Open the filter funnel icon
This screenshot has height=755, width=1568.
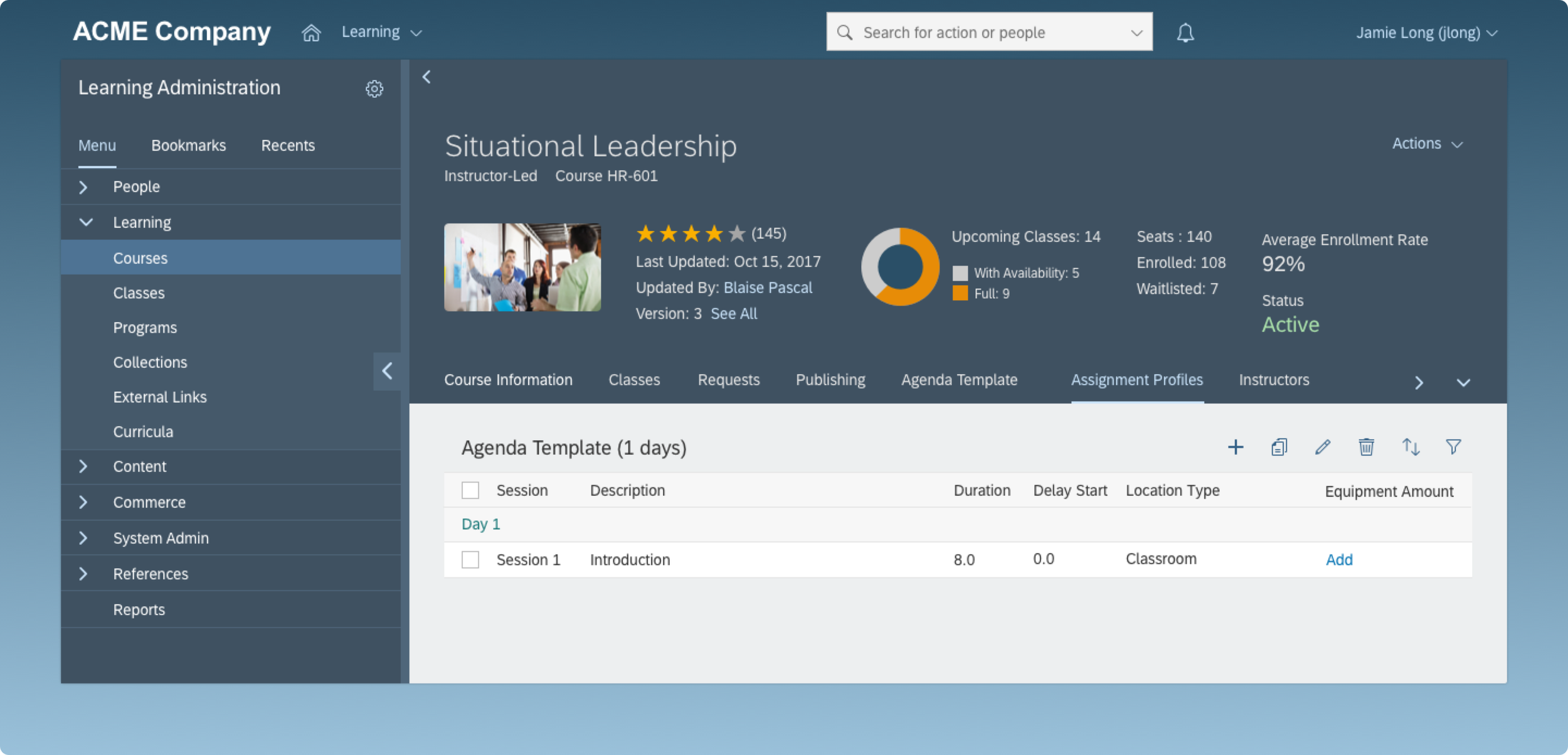pyautogui.click(x=1453, y=447)
